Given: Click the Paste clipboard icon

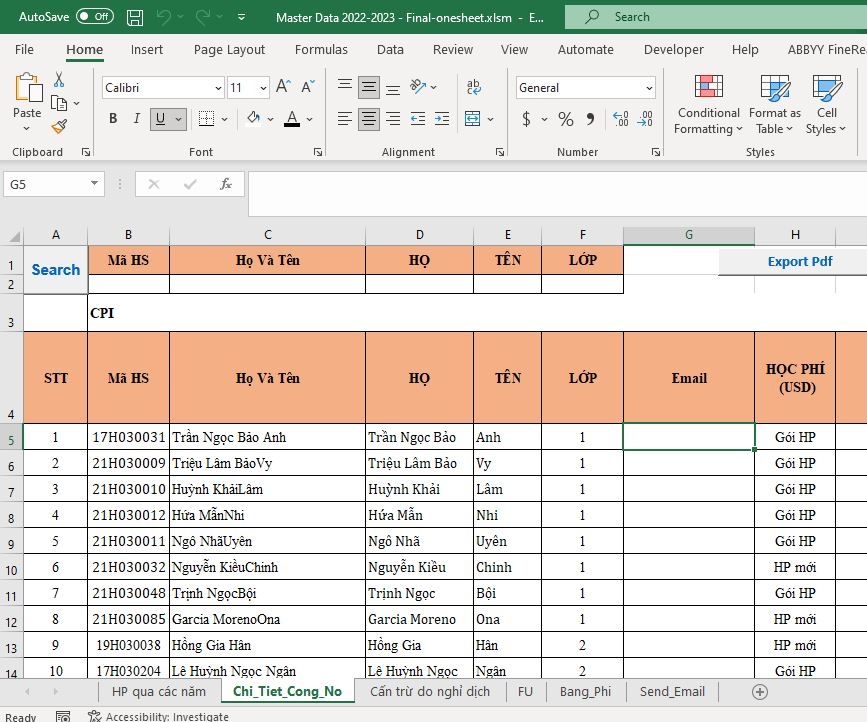Looking at the screenshot, I should 28,87.
